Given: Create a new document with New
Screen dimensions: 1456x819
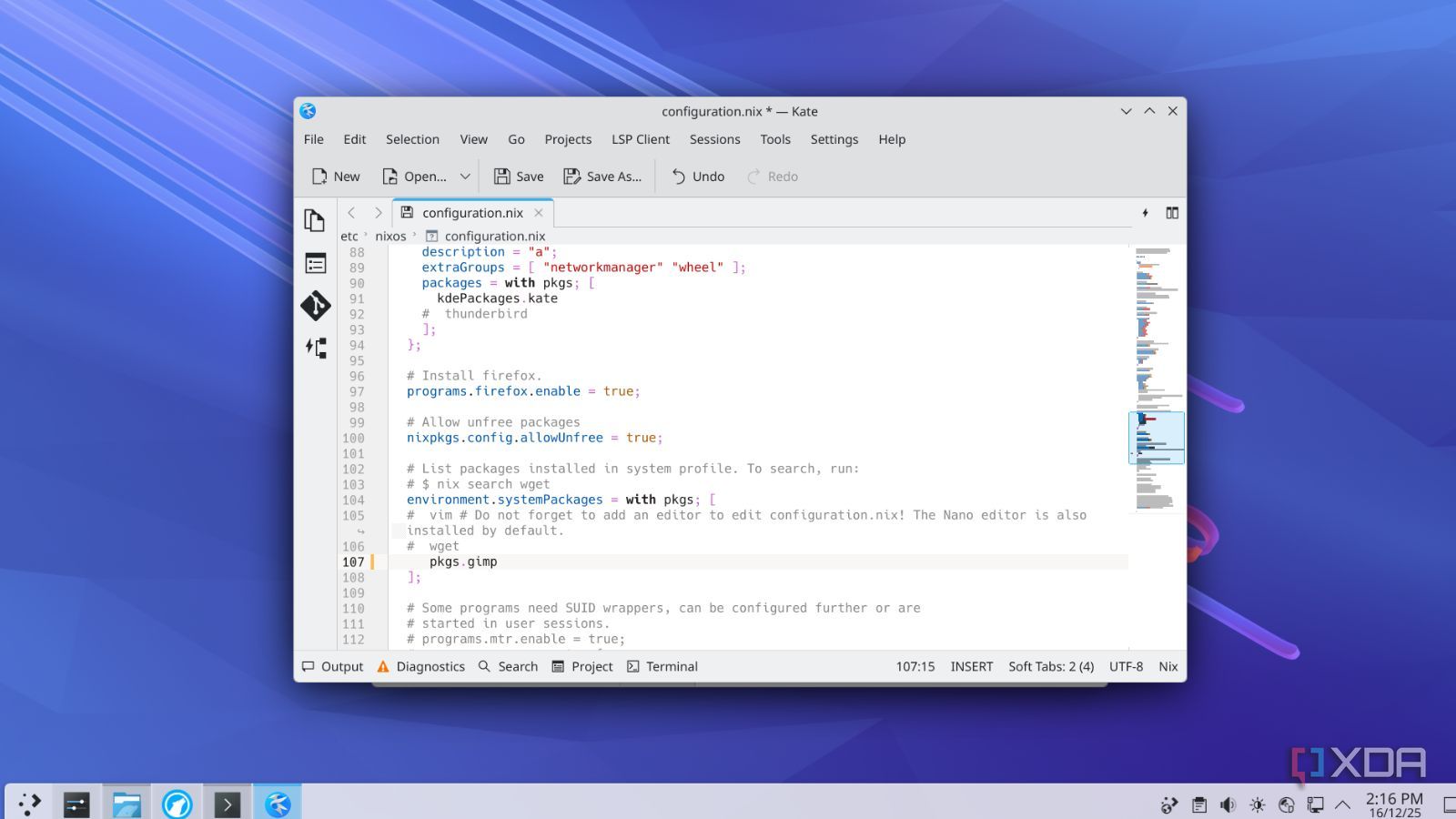Looking at the screenshot, I should pyautogui.click(x=336, y=177).
